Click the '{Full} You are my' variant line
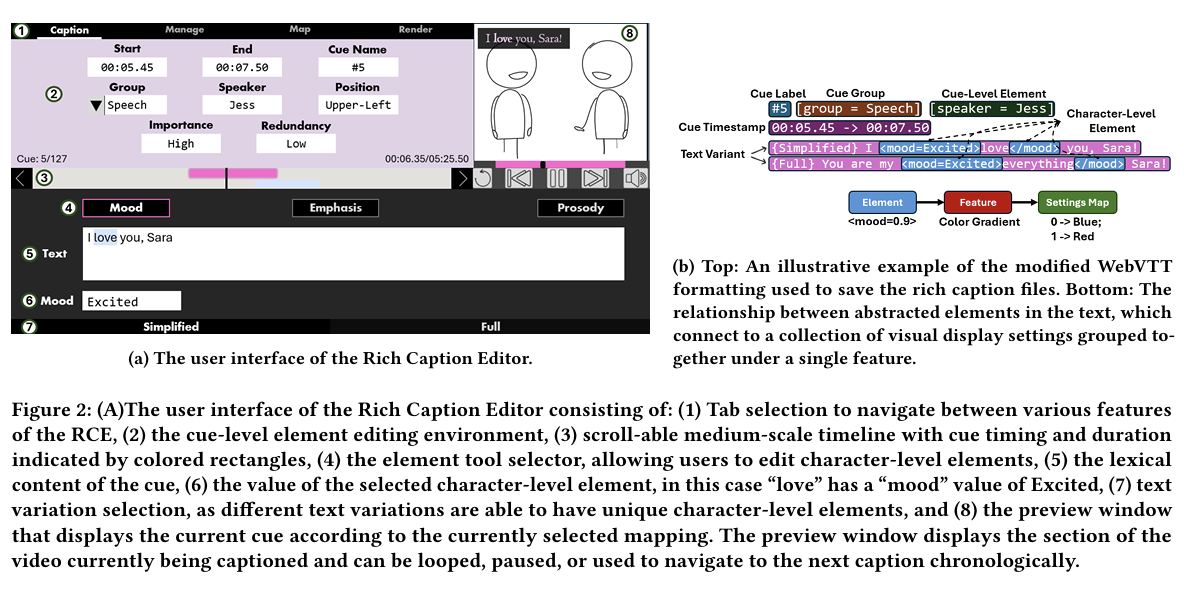 pyautogui.click(x=969, y=163)
